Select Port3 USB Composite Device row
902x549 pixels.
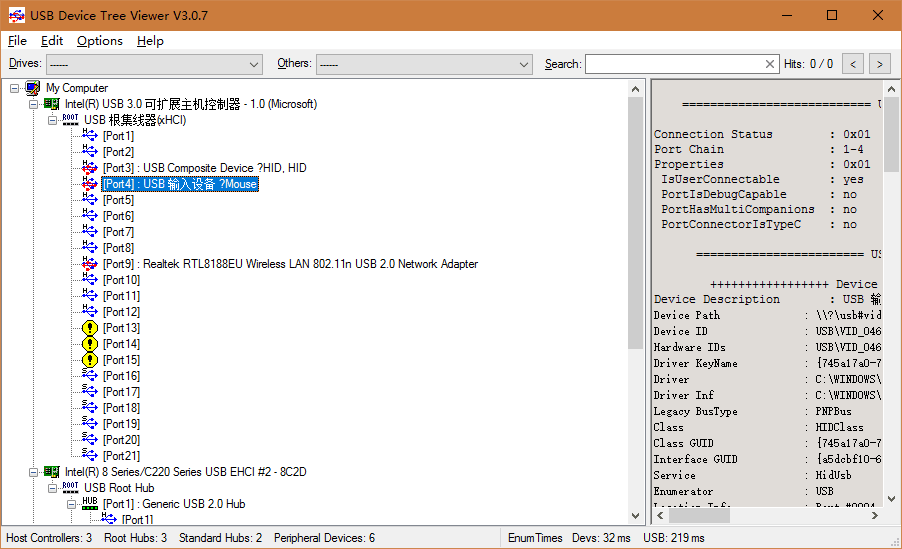point(205,168)
